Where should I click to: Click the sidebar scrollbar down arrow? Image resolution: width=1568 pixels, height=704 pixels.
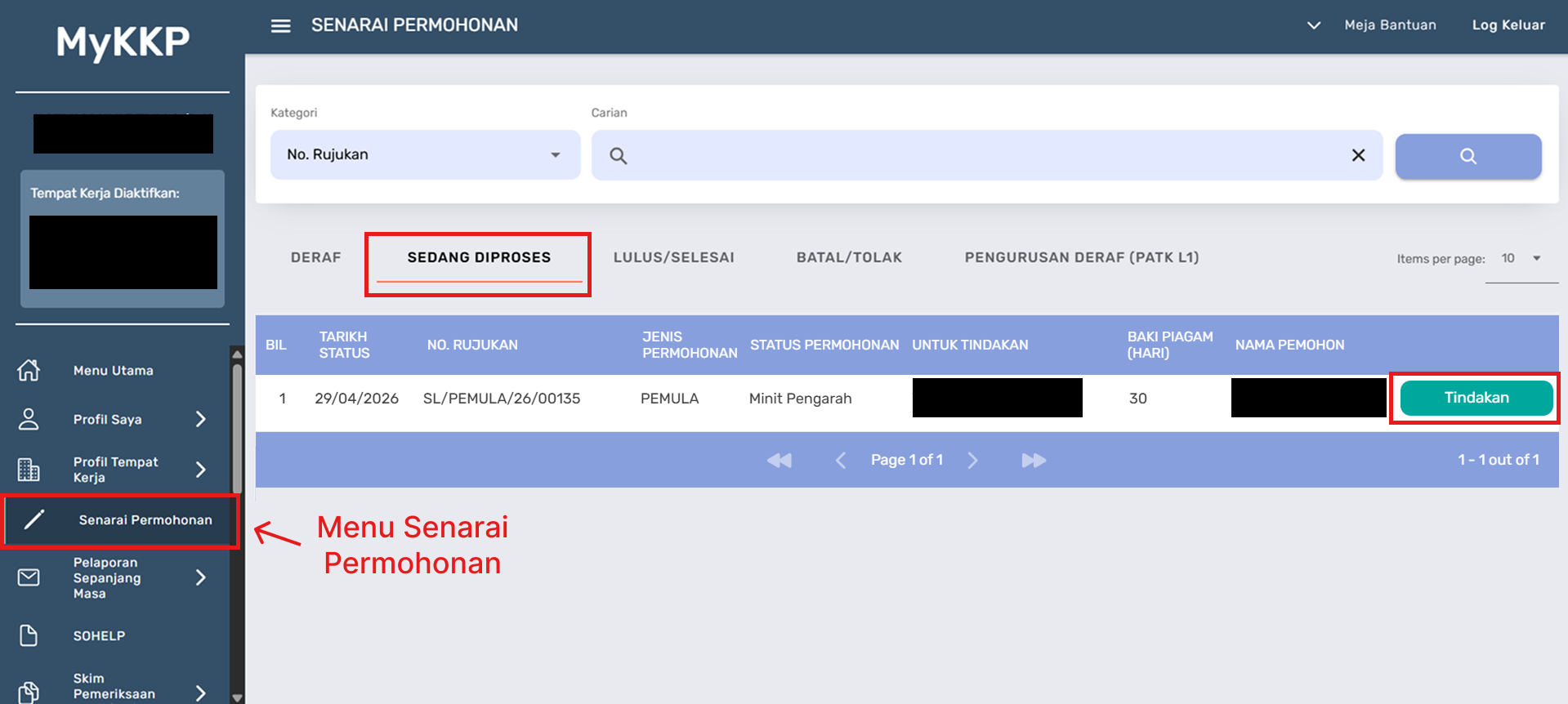click(x=237, y=697)
